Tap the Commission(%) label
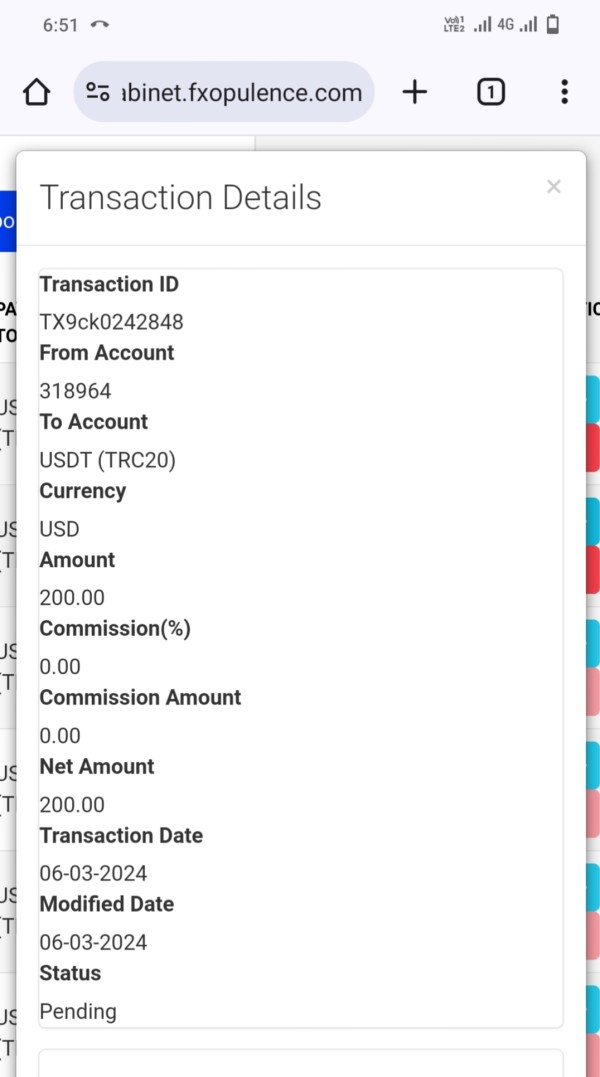 pos(115,629)
